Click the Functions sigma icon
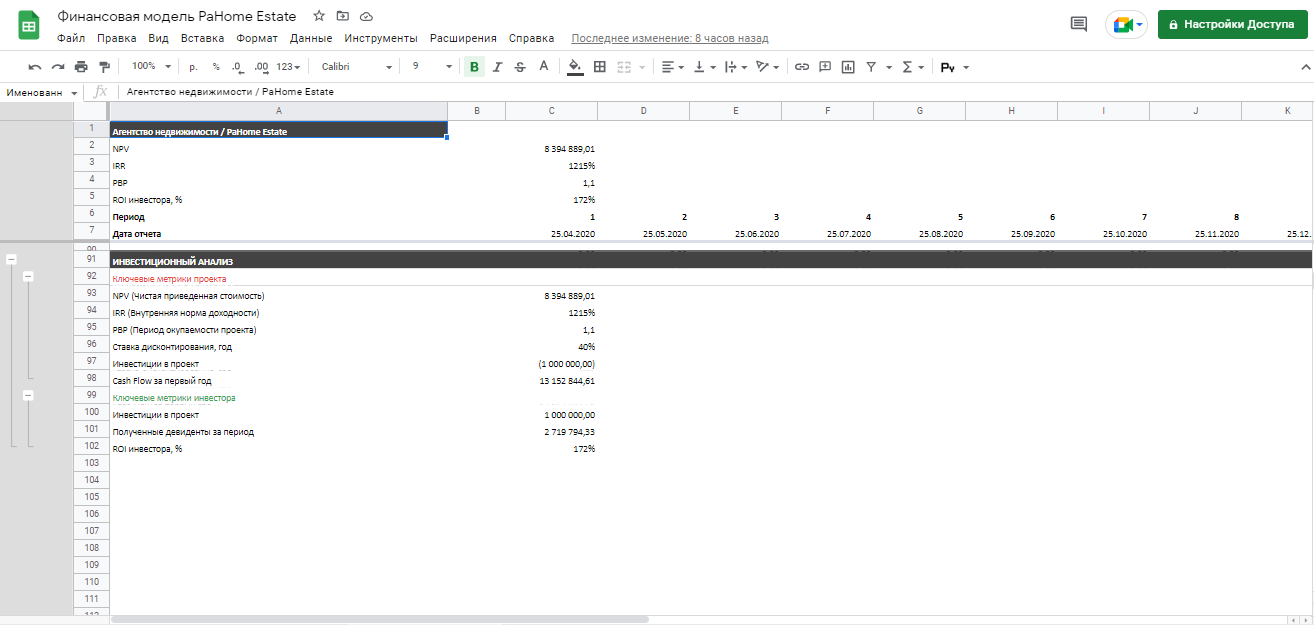1314x625 pixels. [x=907, y=67]
